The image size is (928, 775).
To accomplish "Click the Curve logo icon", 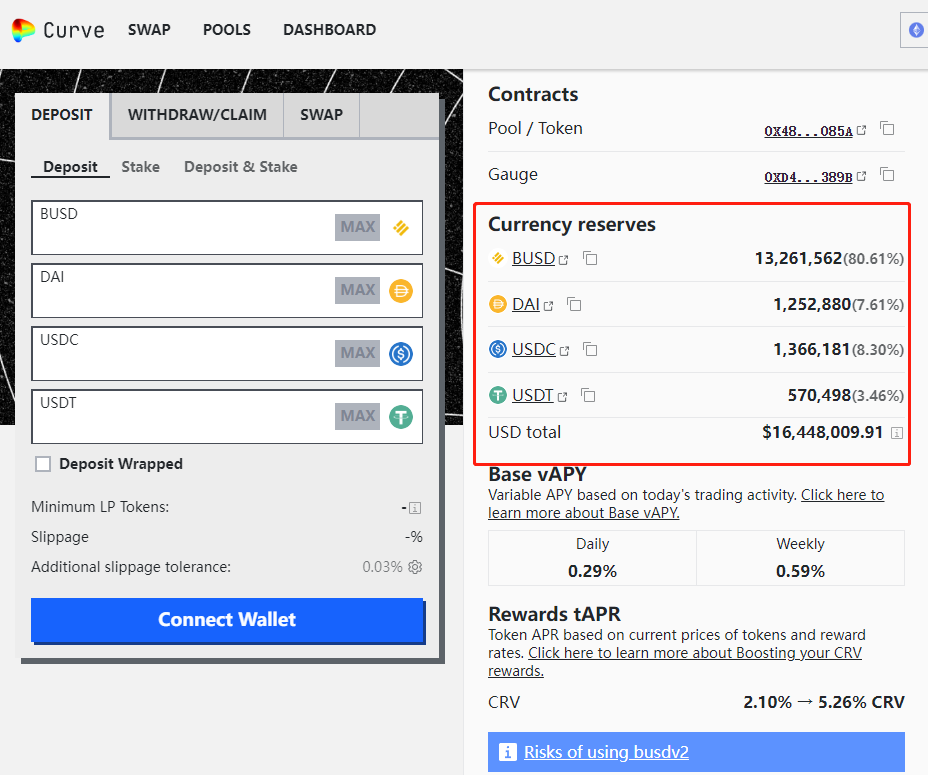I will 23,30.
